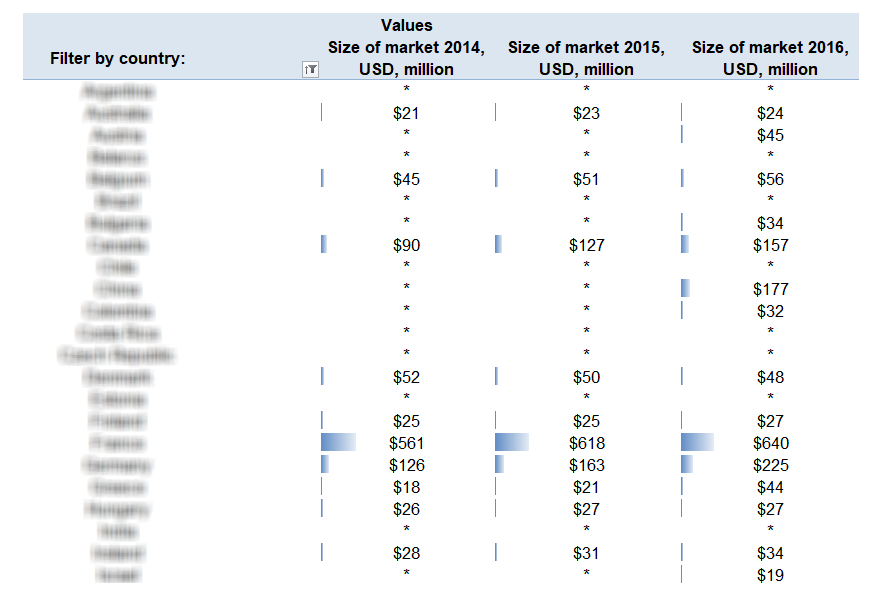Select the $157 cell in 2016 column
Image resolution: width=880 pixels, height=594 pixels.
(770, 245)
